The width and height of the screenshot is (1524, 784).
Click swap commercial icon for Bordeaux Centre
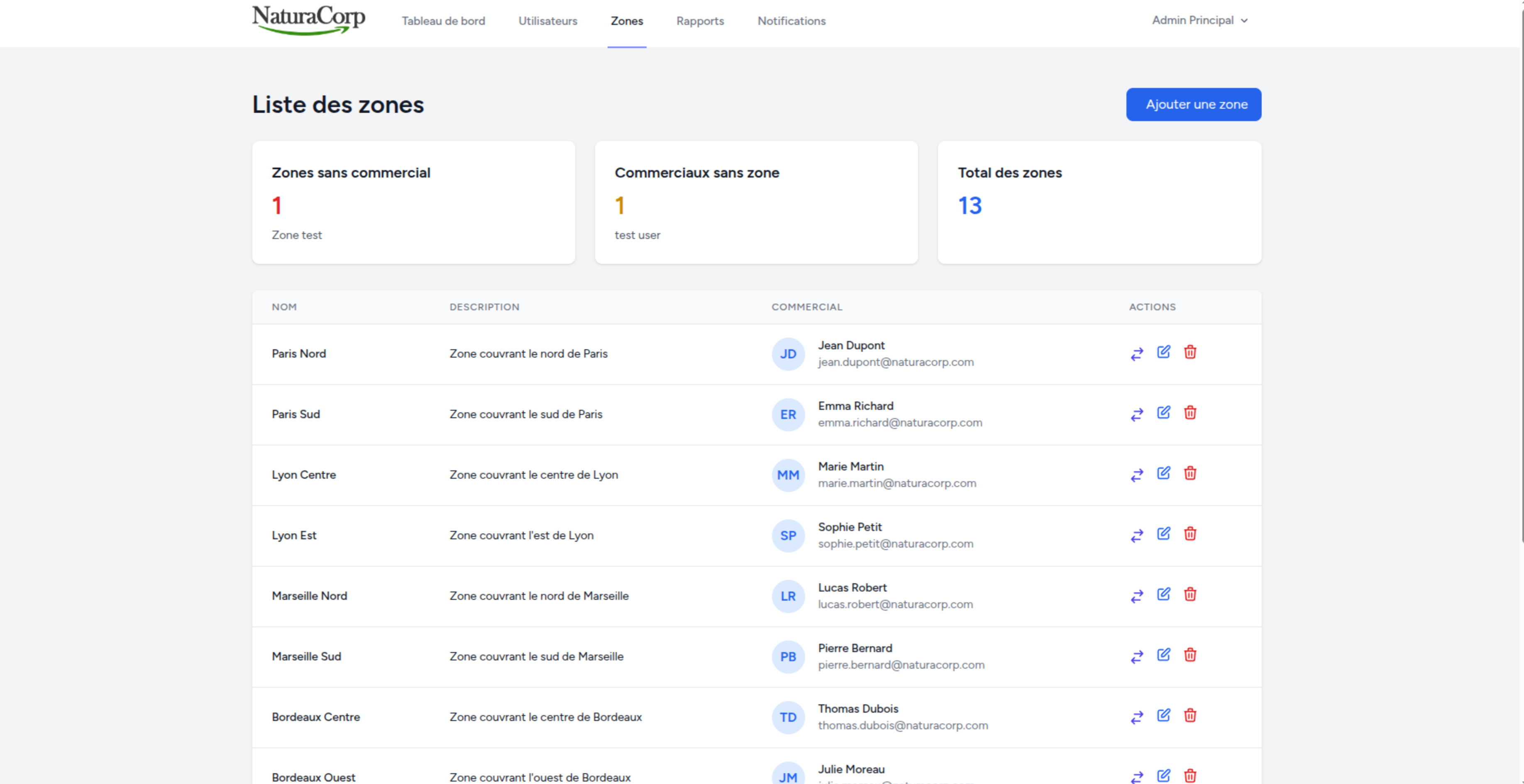coord(1136,717)
